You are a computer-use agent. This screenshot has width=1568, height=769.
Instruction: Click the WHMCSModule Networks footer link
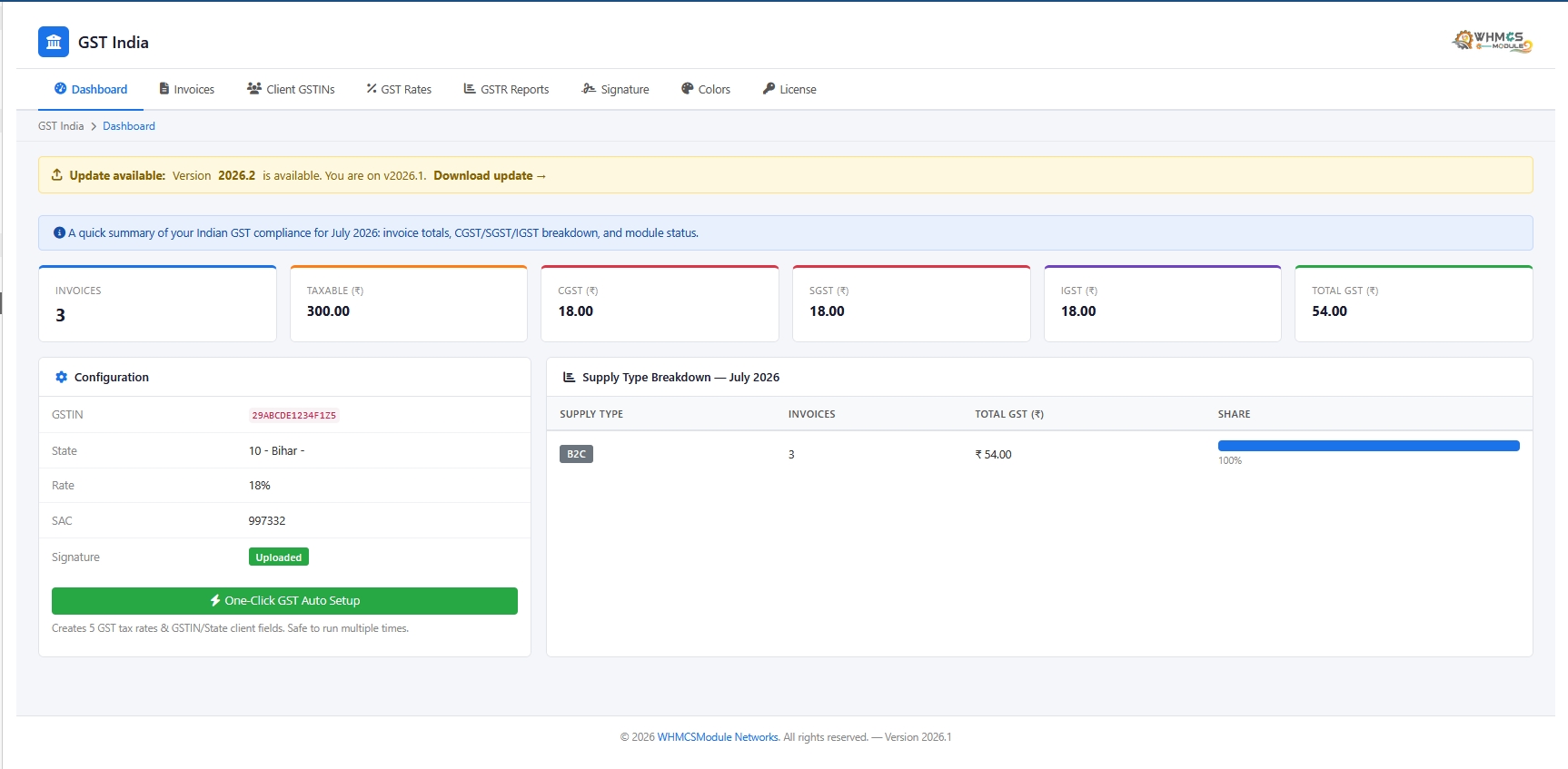(x=718, y=737)
